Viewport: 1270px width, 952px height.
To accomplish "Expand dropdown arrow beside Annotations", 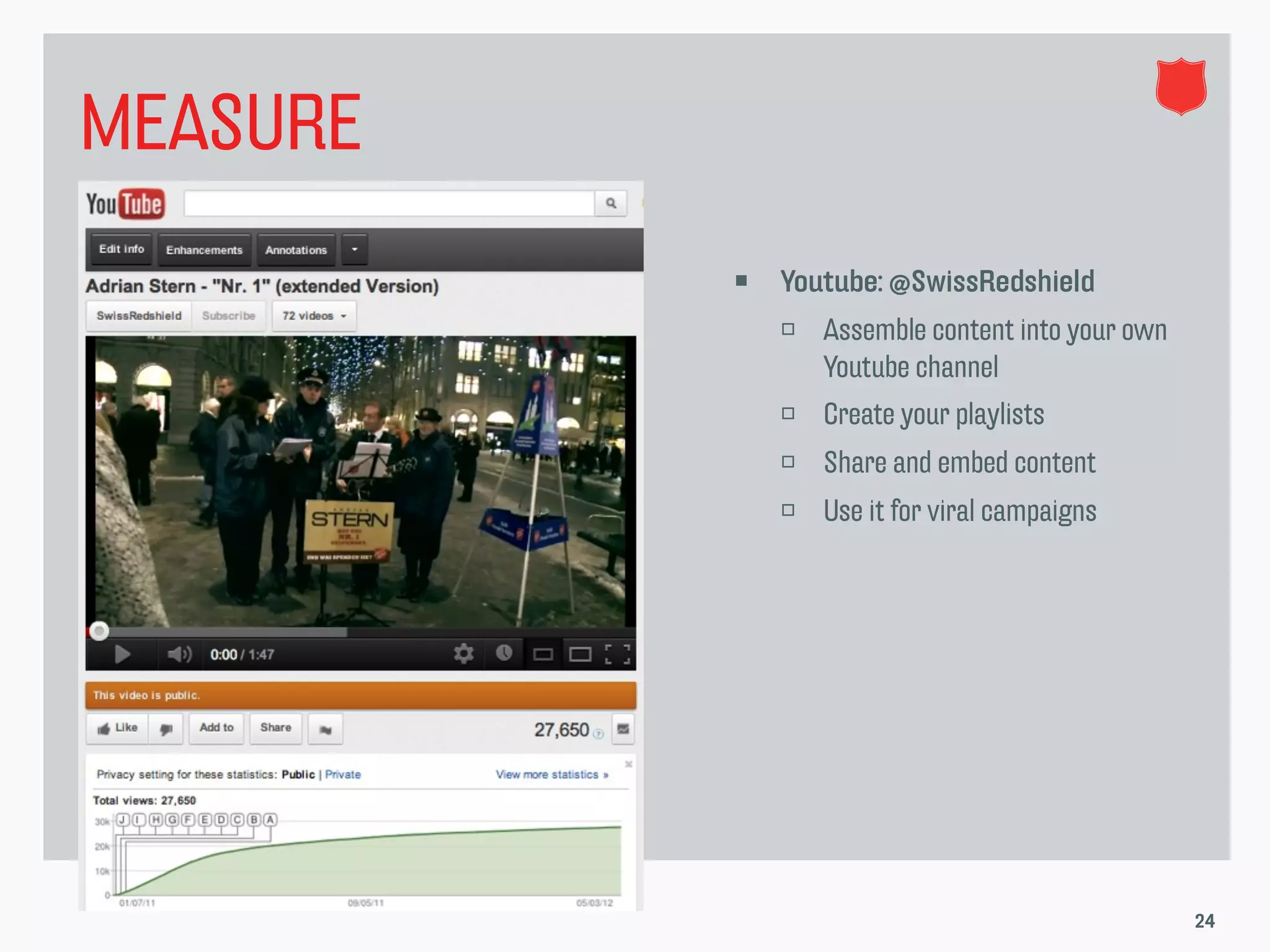I will 355,250.
